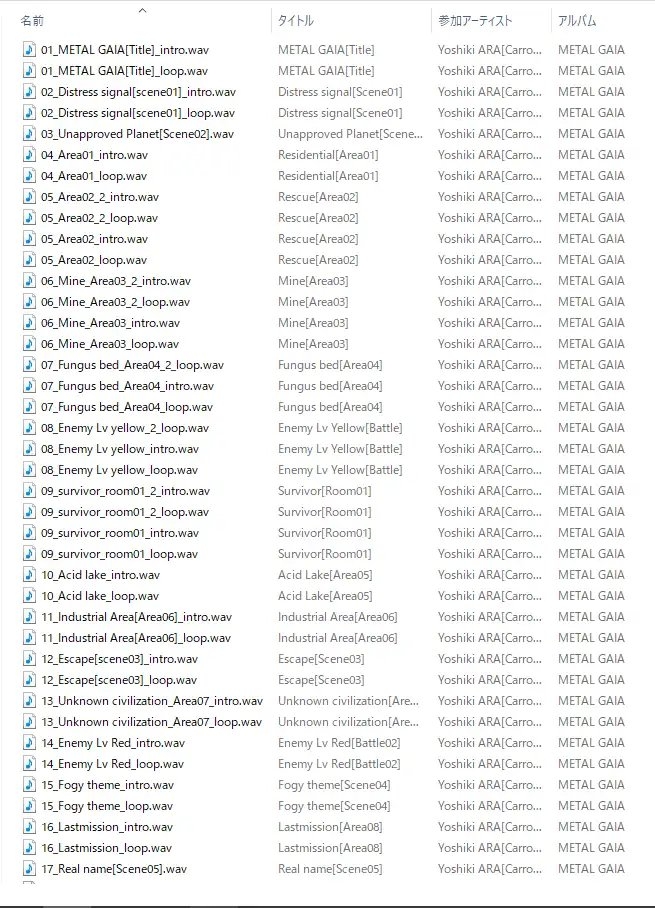Click the sort arrow above the 名前 column
Image resolution: width=655 pixels, height=908 pixels.
[142, 11]
